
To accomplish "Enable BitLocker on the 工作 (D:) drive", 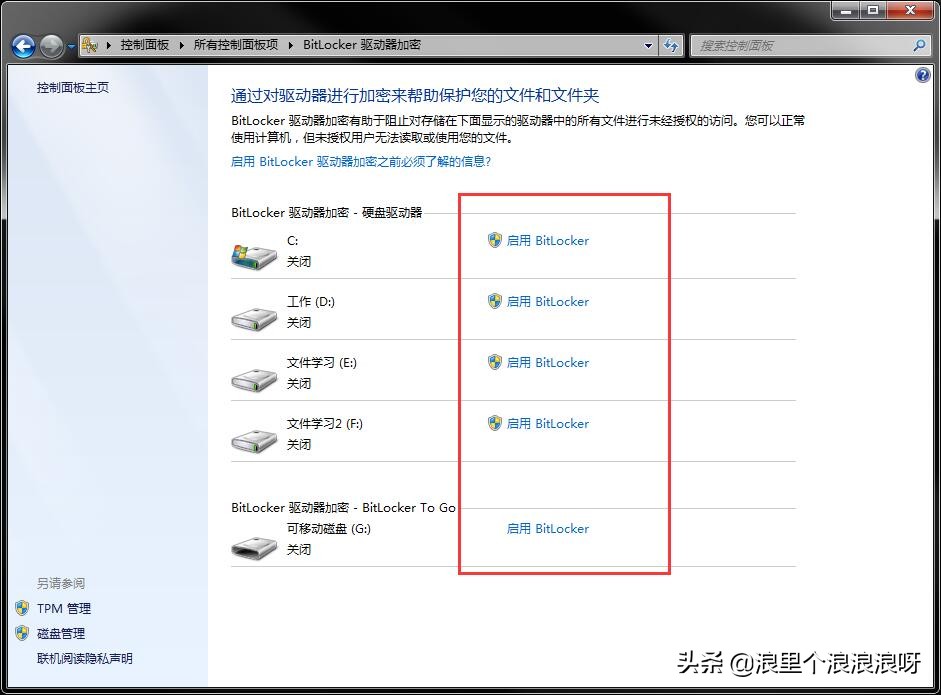I will [x=547, y=301].
